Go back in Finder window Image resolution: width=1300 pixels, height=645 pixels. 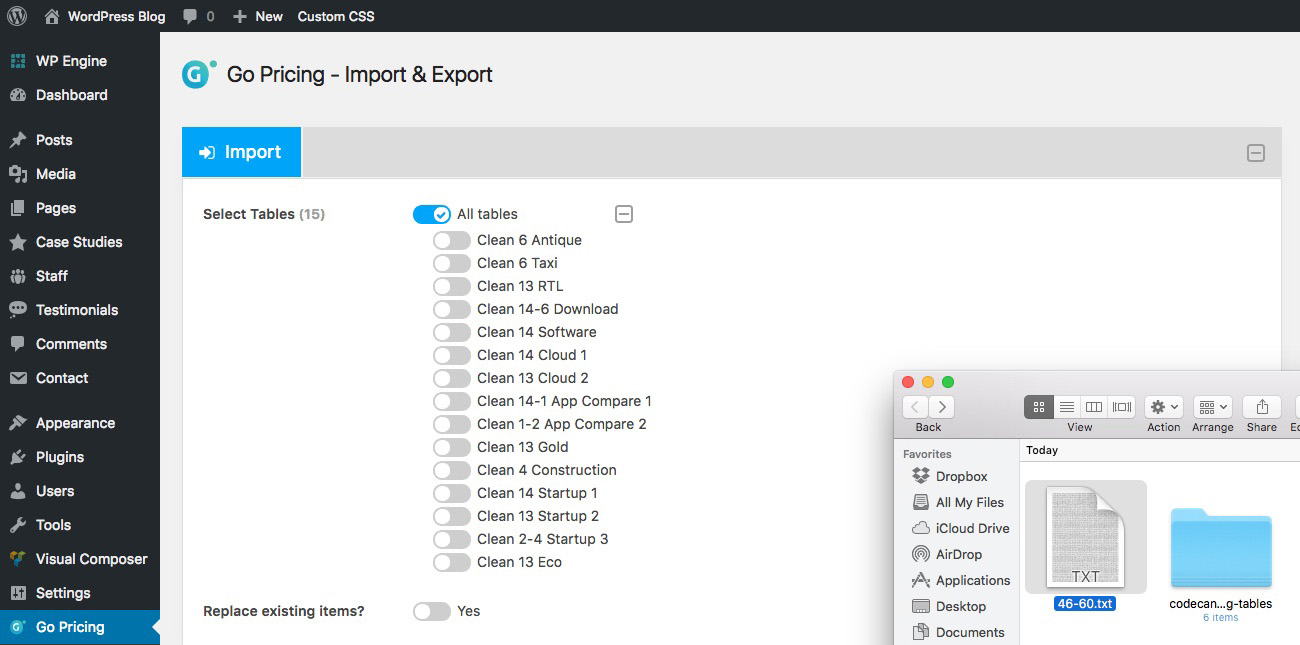pyautogui.click(x=915, y=407)
